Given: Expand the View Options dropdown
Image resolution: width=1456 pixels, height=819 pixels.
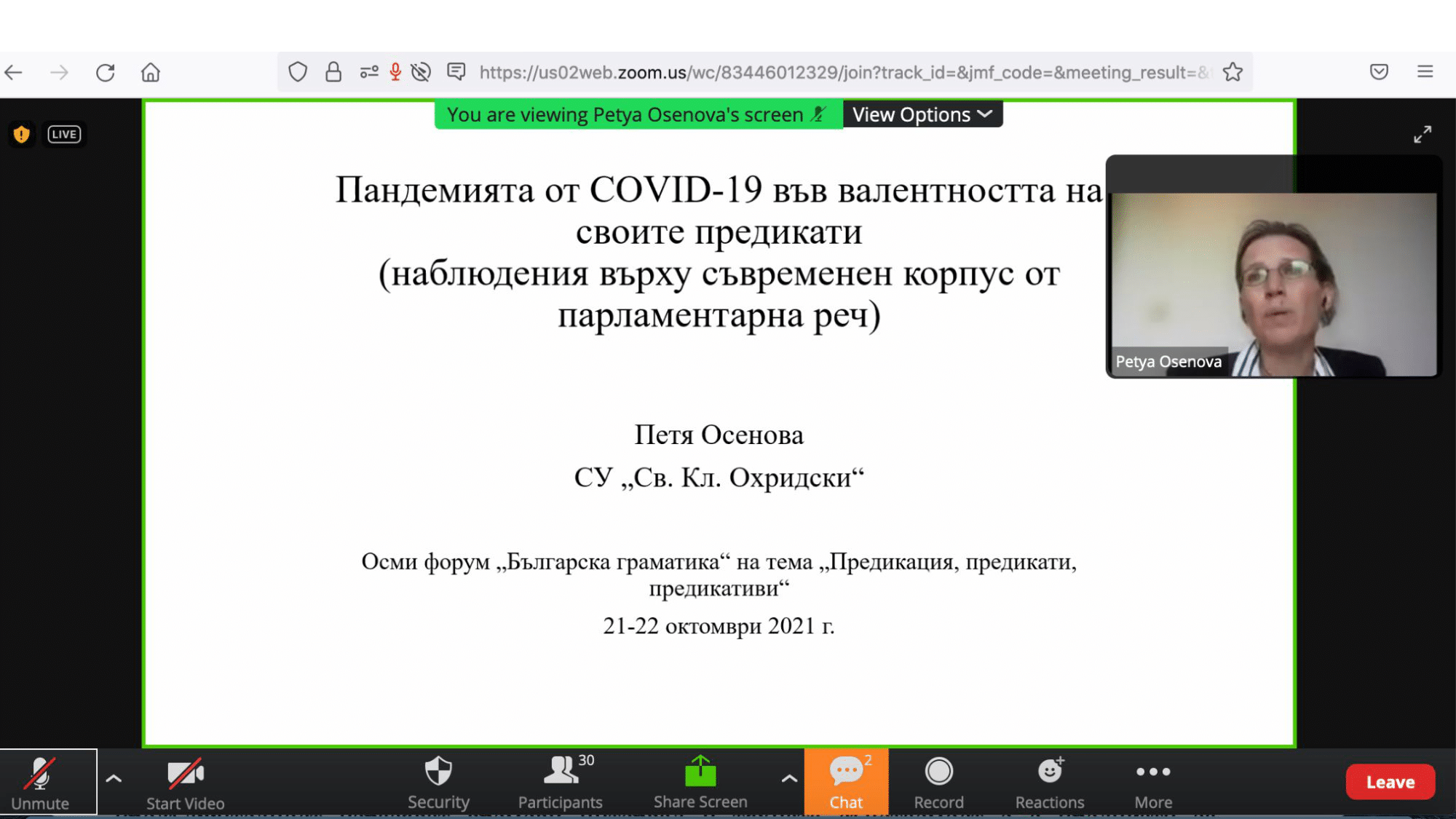Looking at the screenshot, I should [922, 114].
